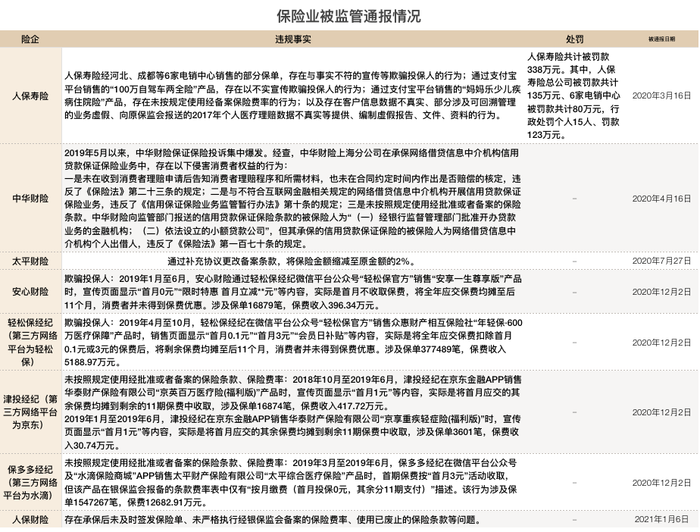The height and width of the screenshot is (532, 700).
Task: Click the 2021年1月6日 date cell
Action: click(662, 520)
